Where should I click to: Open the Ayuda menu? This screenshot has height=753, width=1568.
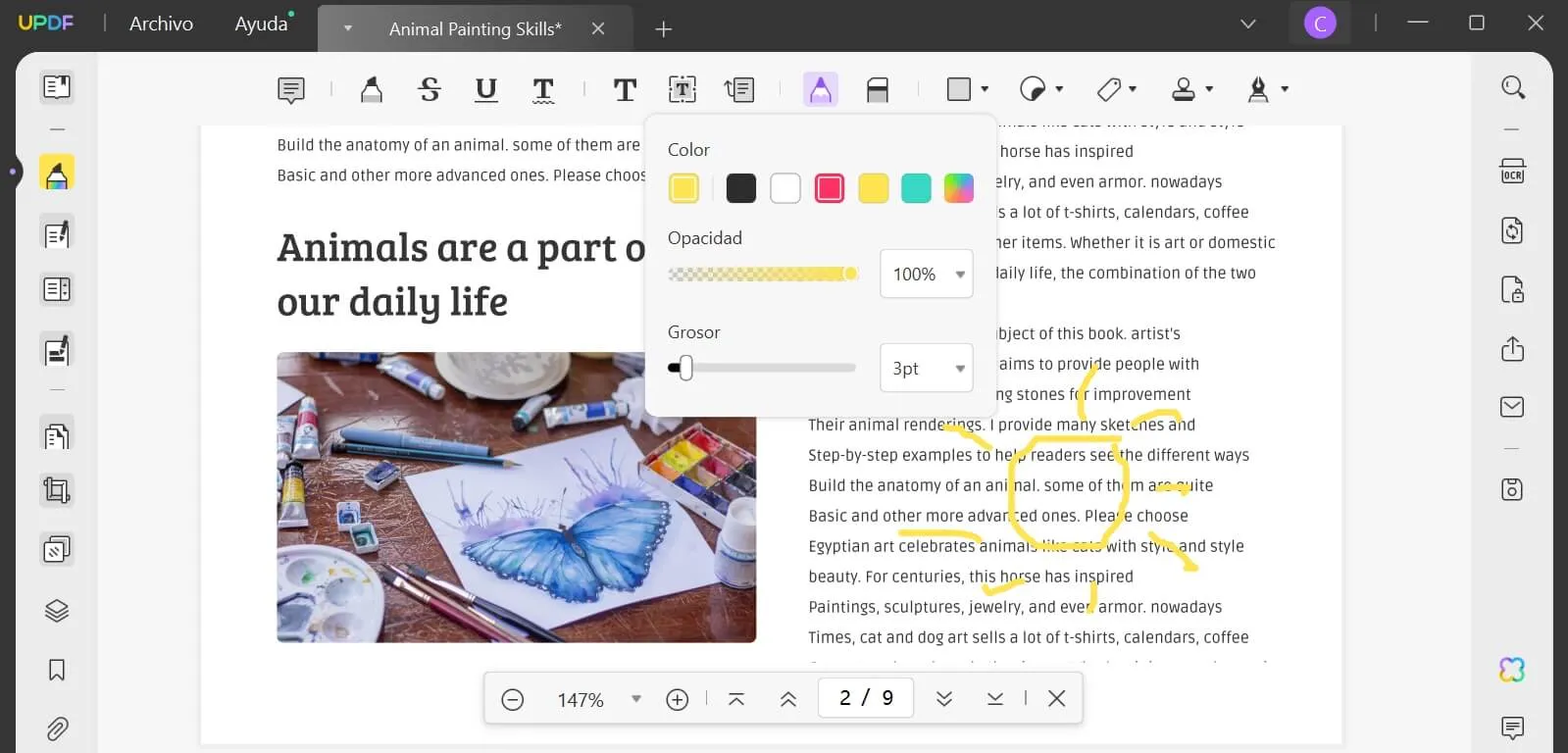[261, 24]
